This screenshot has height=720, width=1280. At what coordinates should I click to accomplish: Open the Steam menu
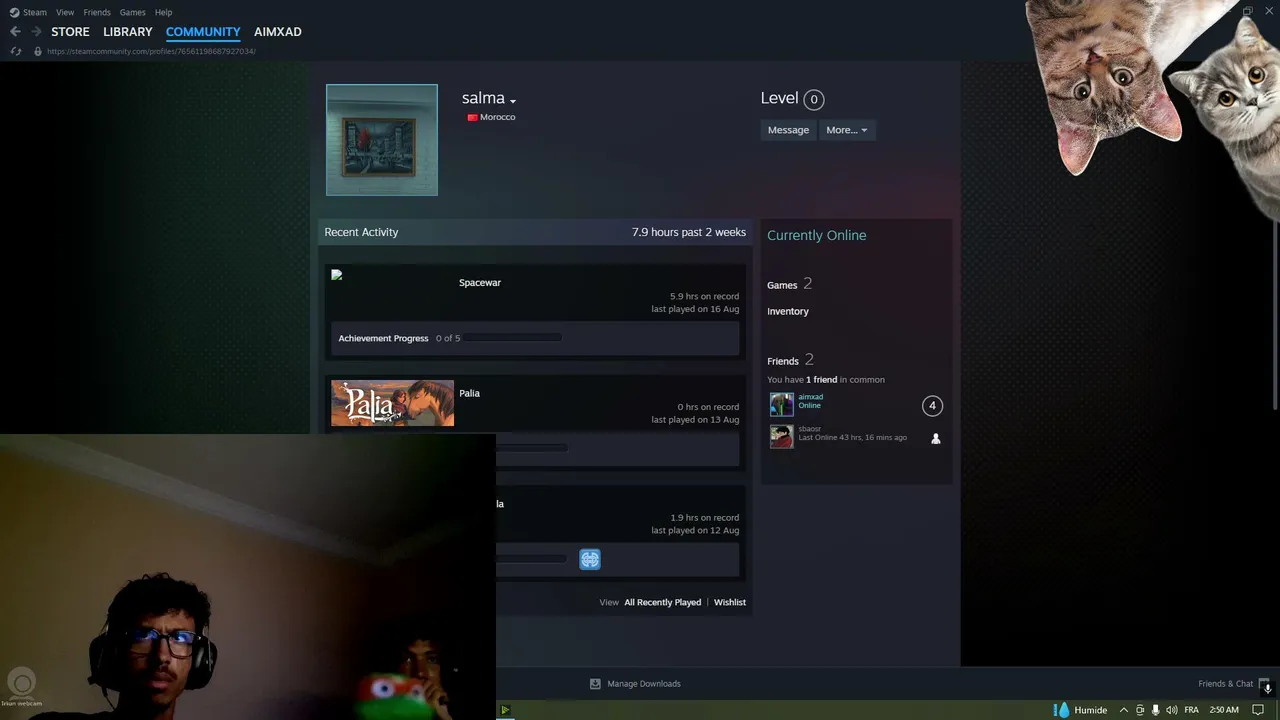click(x=35, y=12)
